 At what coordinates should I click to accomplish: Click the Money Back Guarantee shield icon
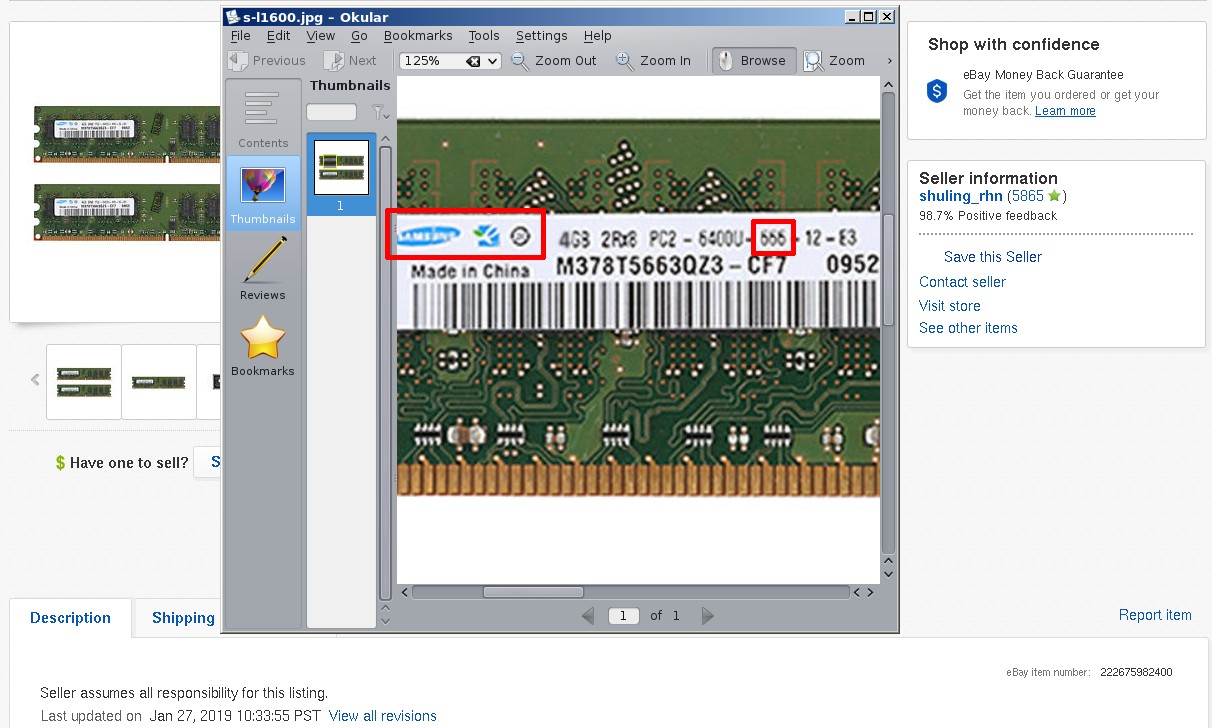tap(937, 91)
